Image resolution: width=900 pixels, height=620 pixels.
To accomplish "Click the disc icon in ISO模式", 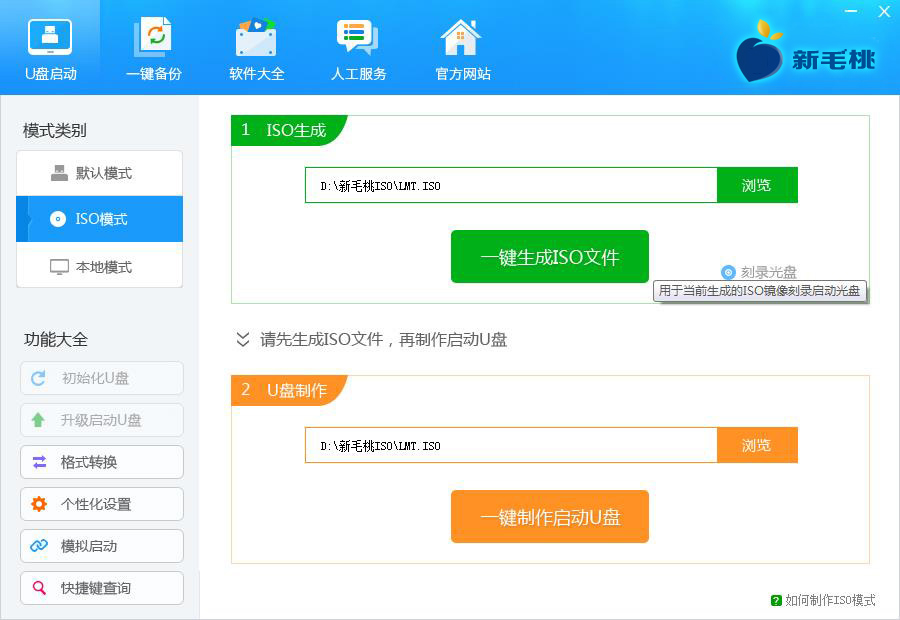I will pos(58,219).
